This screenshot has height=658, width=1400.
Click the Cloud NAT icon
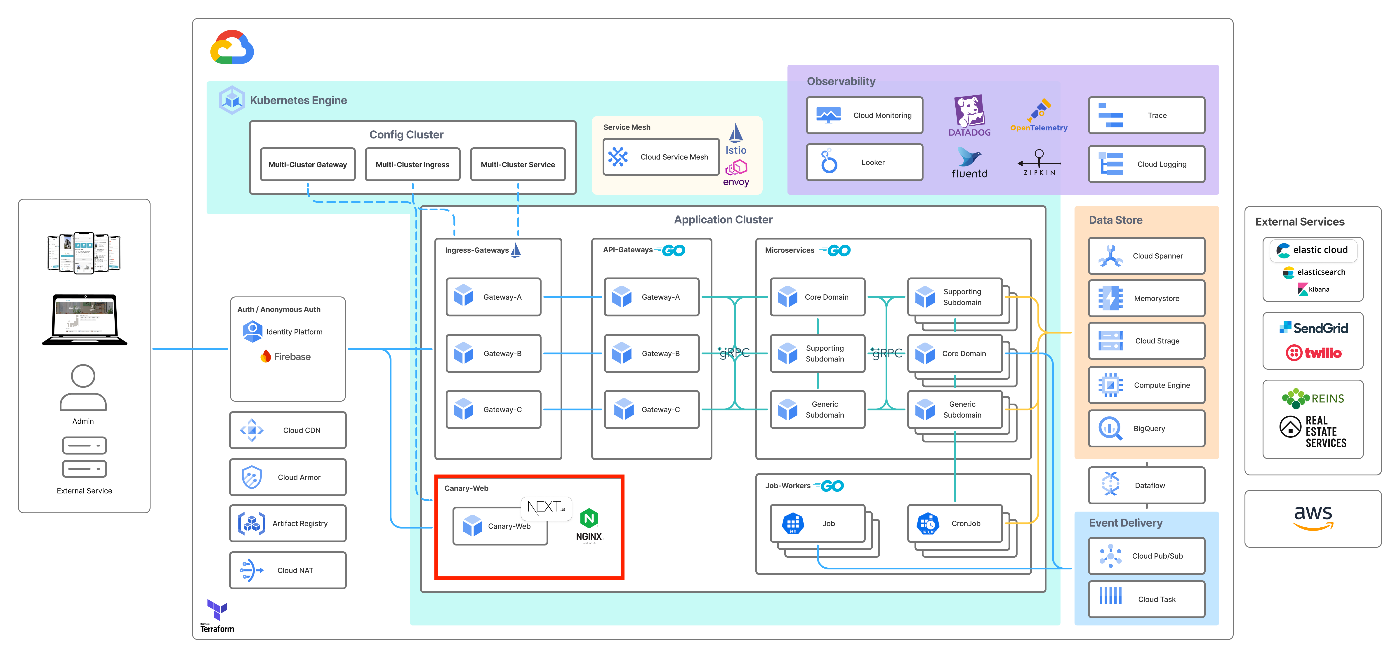click(250, 570)
